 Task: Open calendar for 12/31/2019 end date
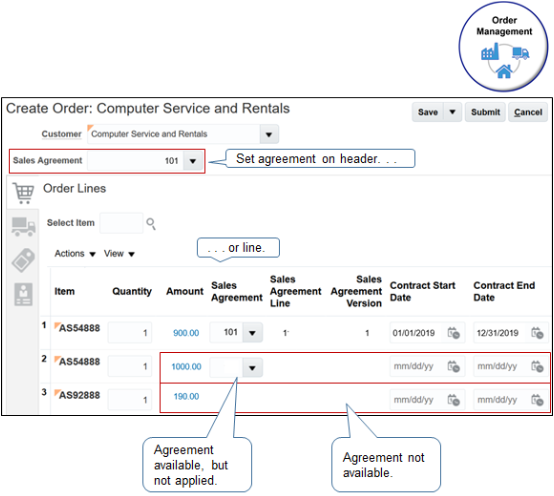[537, 333]
